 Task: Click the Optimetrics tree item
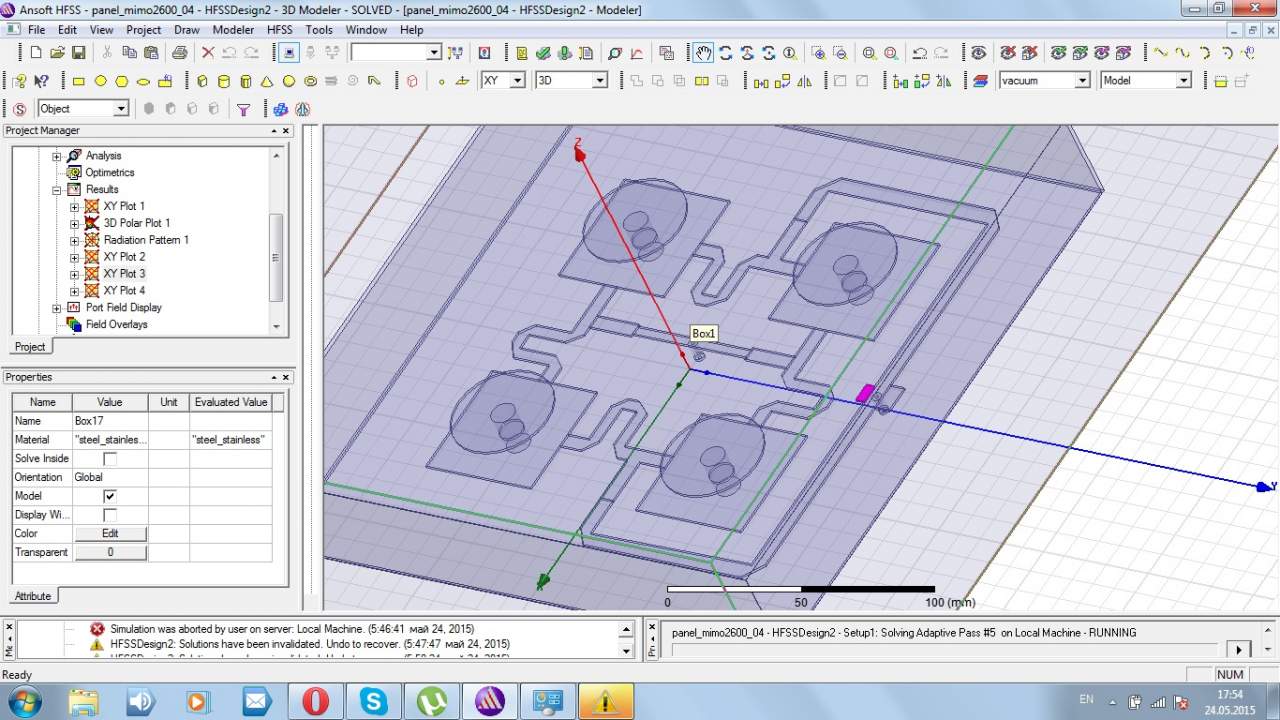pyautogui.click(x=109, y=173)
